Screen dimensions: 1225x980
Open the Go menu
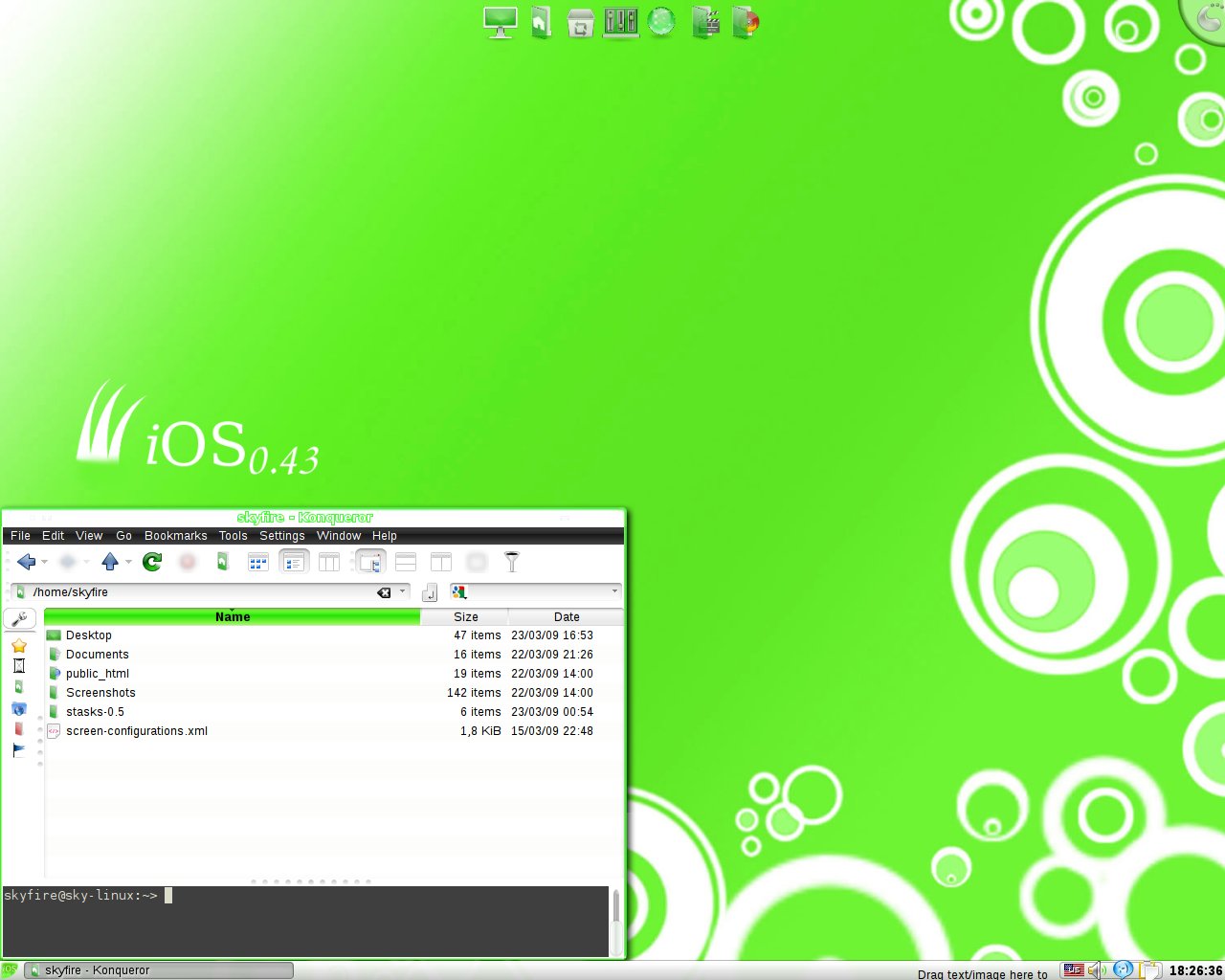[x=124, y=536]
